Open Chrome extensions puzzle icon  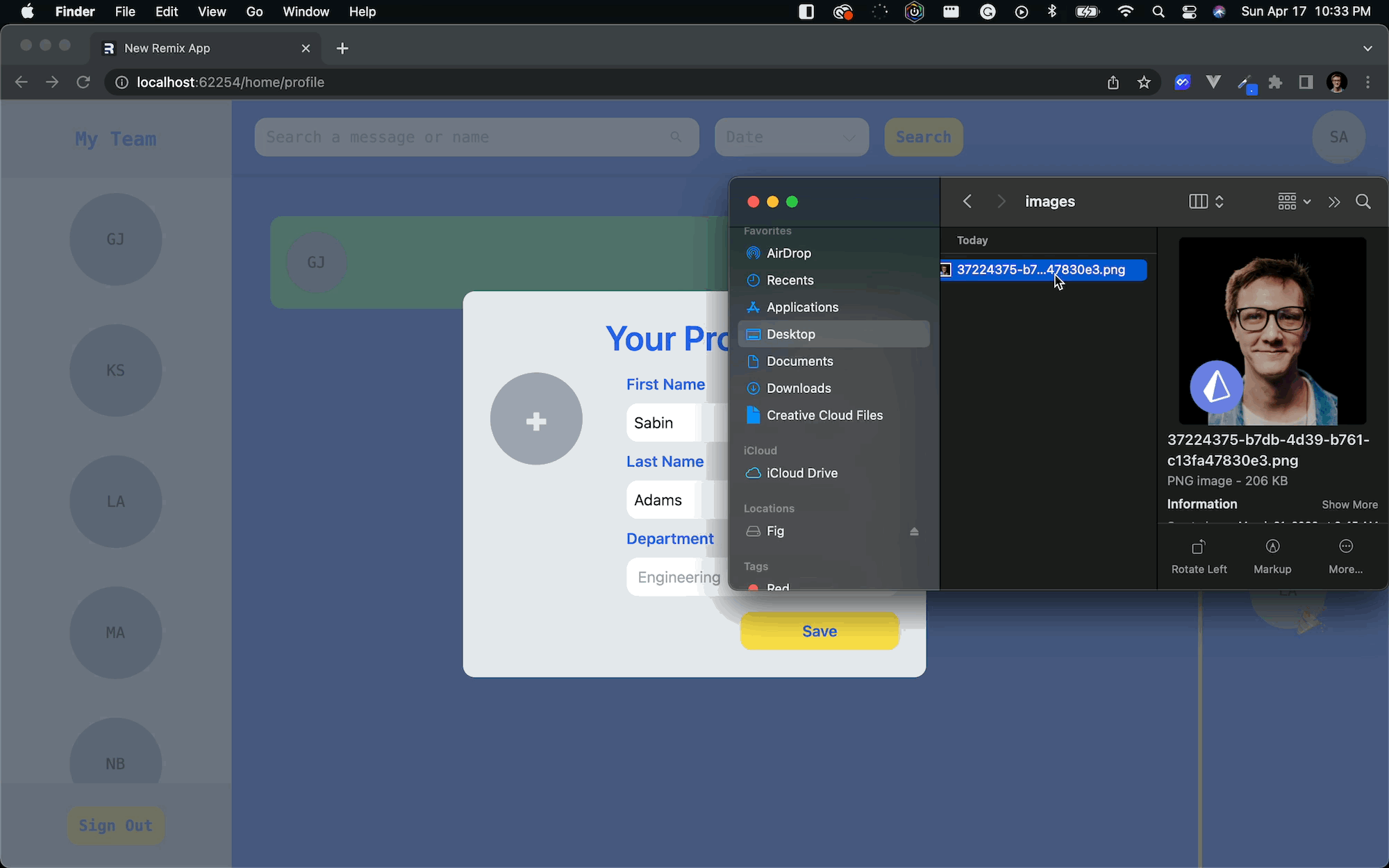[1275, 83]
